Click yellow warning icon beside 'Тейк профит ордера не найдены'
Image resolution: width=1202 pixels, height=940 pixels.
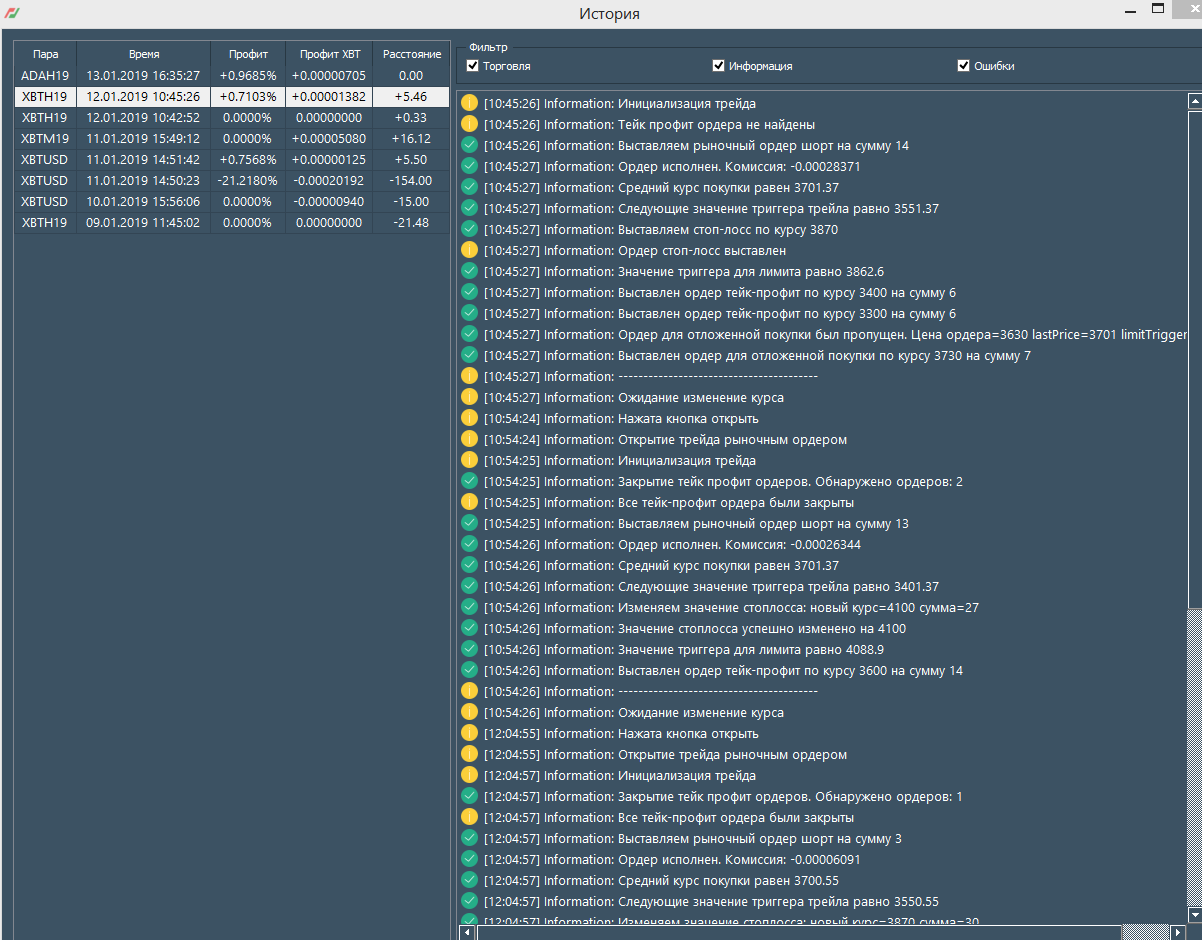coord(470,125)
